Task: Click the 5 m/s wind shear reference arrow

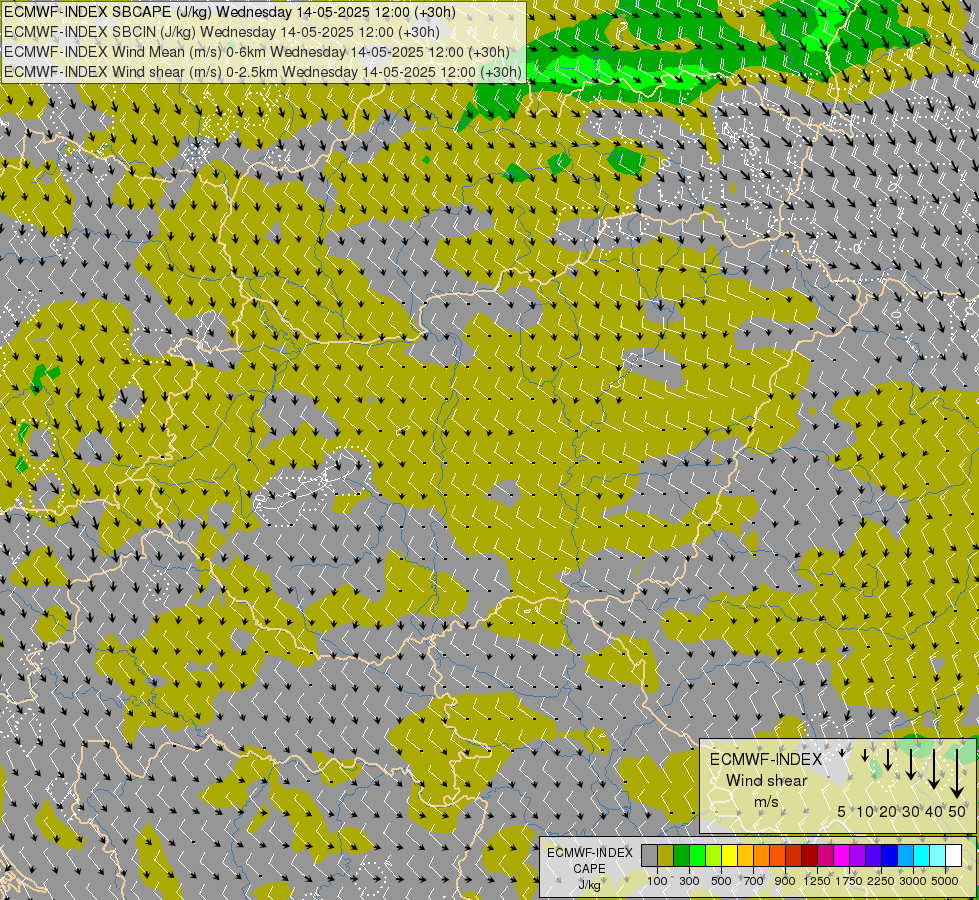Action: (842, 753)
